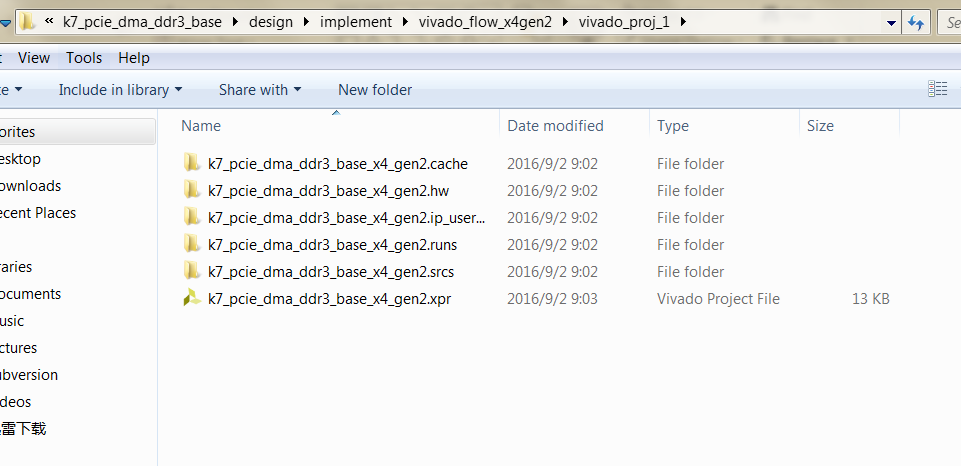961x466 pixels.
Task: Open the address bar history dropdown arrow
Action: point(892,22)
